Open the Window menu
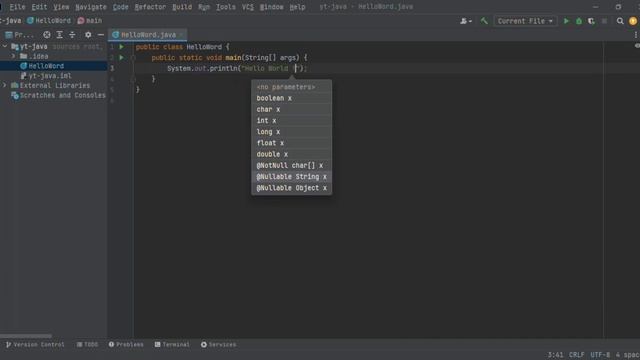 click(271, 7)
